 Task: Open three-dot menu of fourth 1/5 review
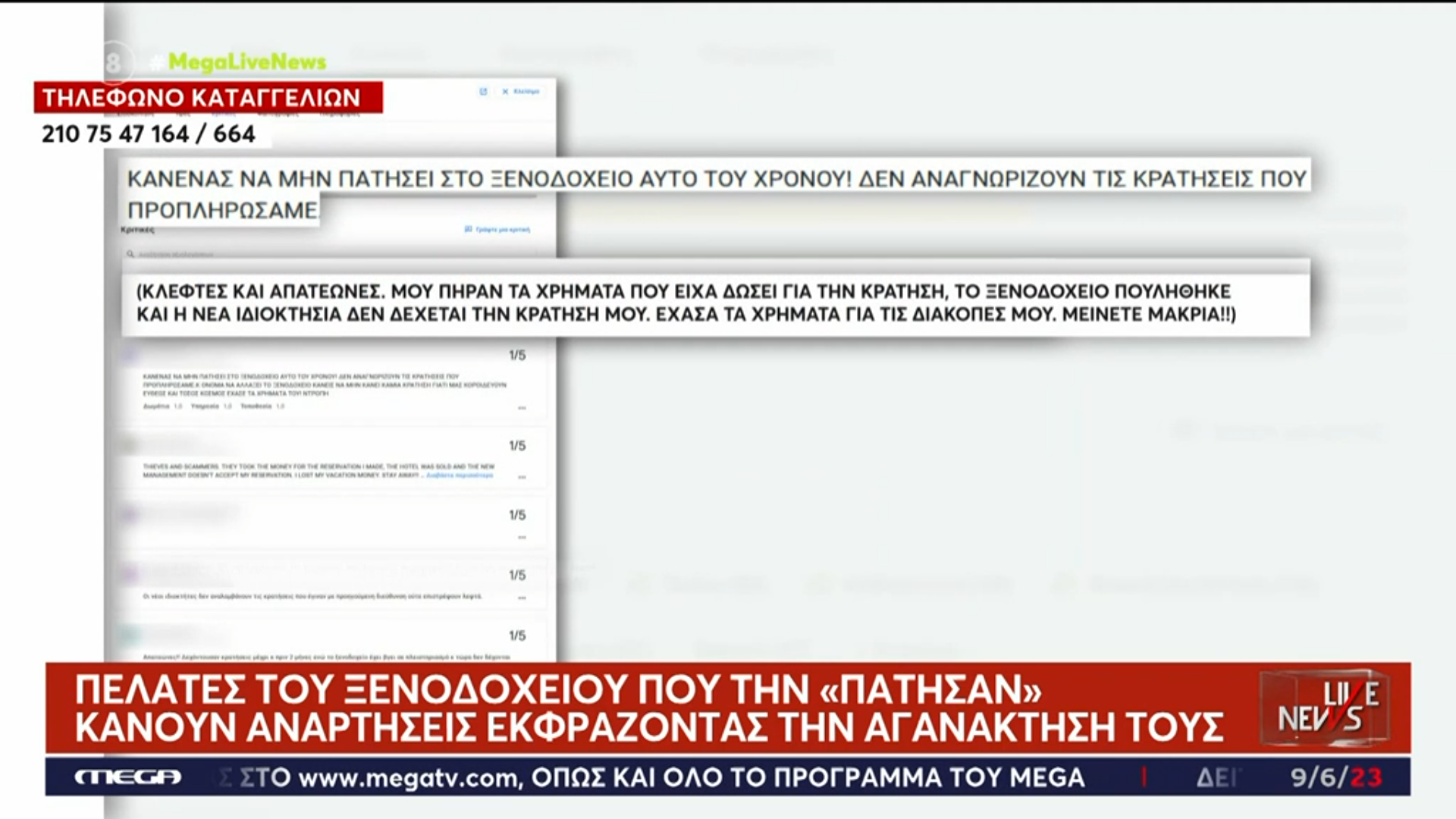[x=522, y=598]
